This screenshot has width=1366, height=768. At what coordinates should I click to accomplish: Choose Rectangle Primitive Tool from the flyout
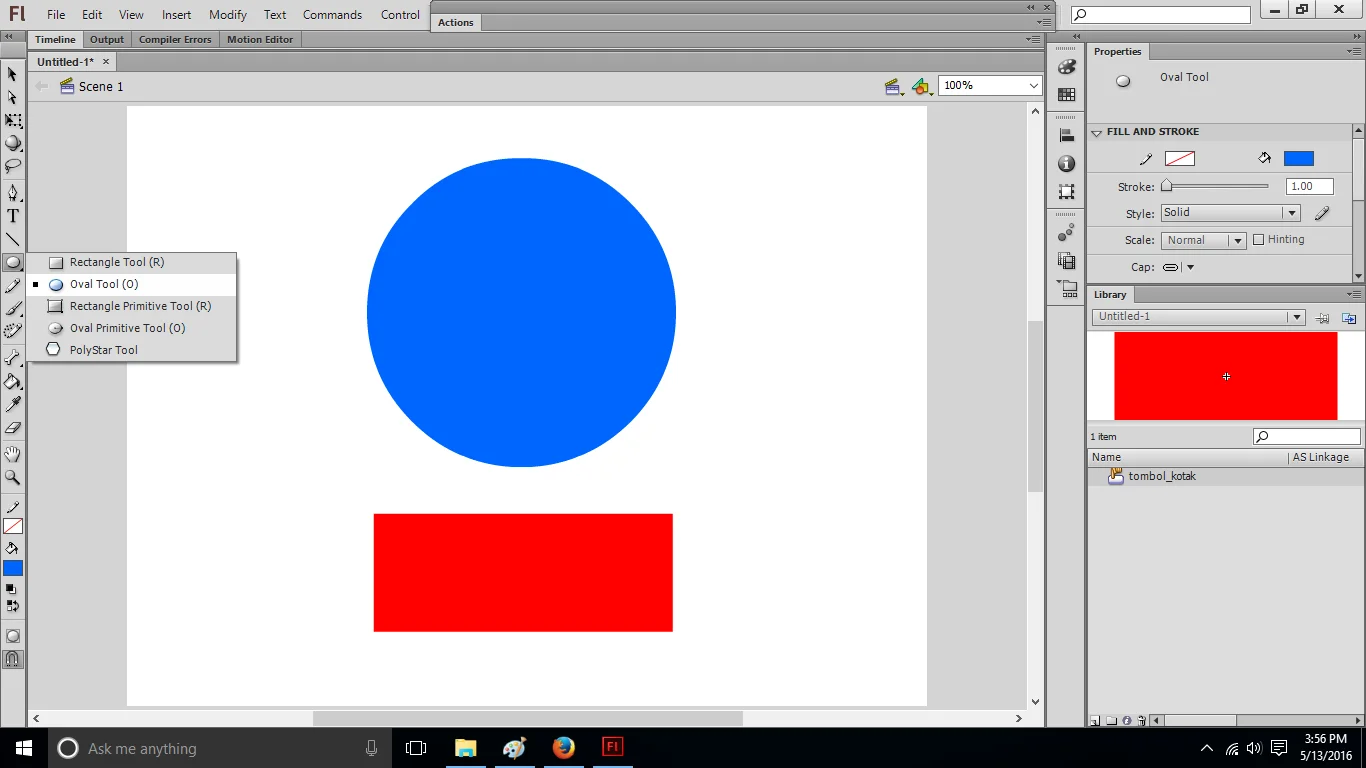[140, 305]
